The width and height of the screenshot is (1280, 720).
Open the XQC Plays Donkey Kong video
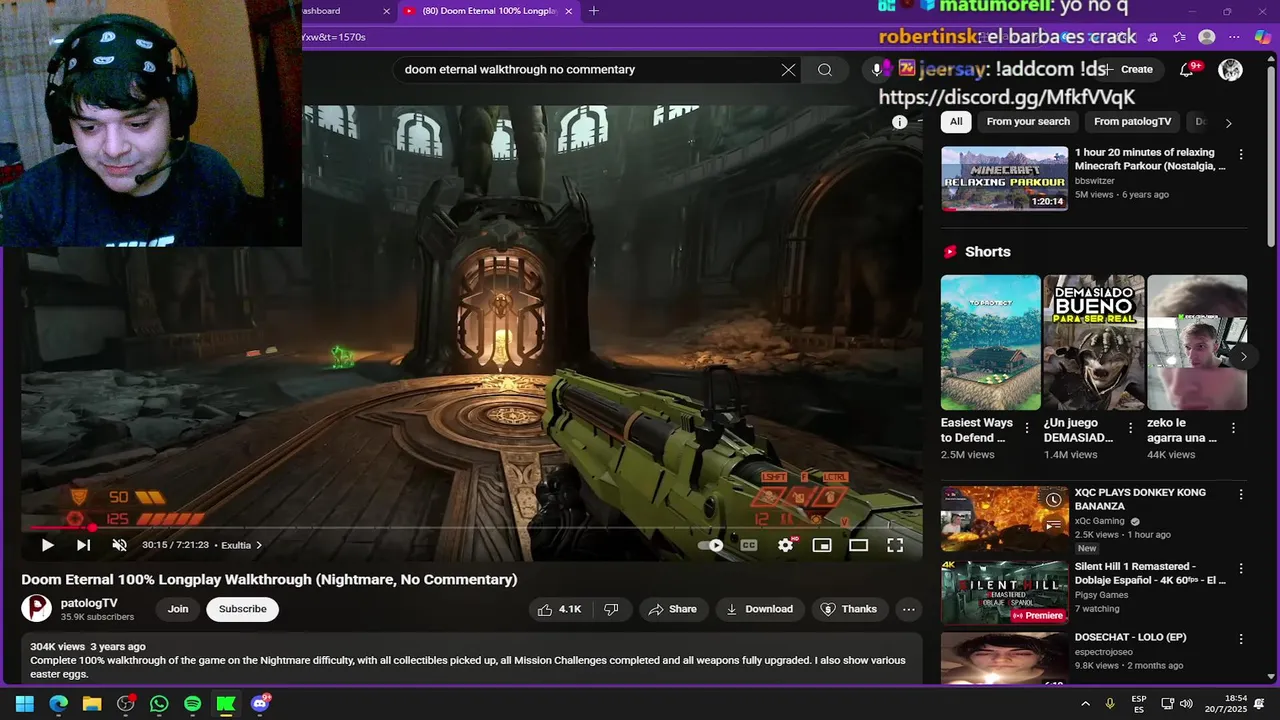1004,519
